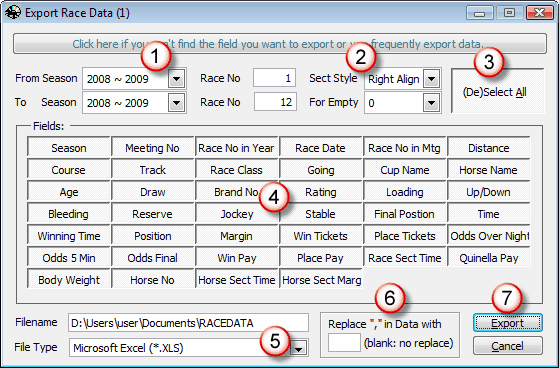Toggle the Body Weight field
Image resolution: width=559 pixels, height=368 pixels.
tap(68, 280)
